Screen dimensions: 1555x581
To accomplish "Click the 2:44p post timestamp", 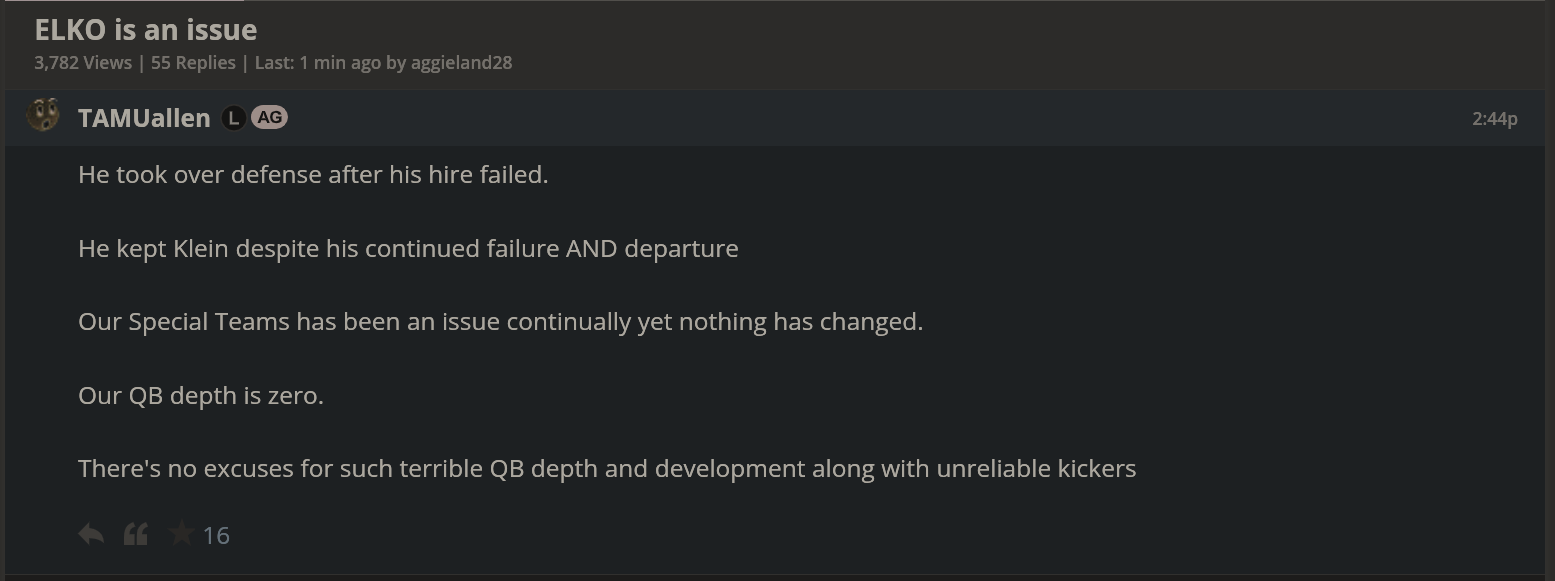I will [x=1494, y=118].
